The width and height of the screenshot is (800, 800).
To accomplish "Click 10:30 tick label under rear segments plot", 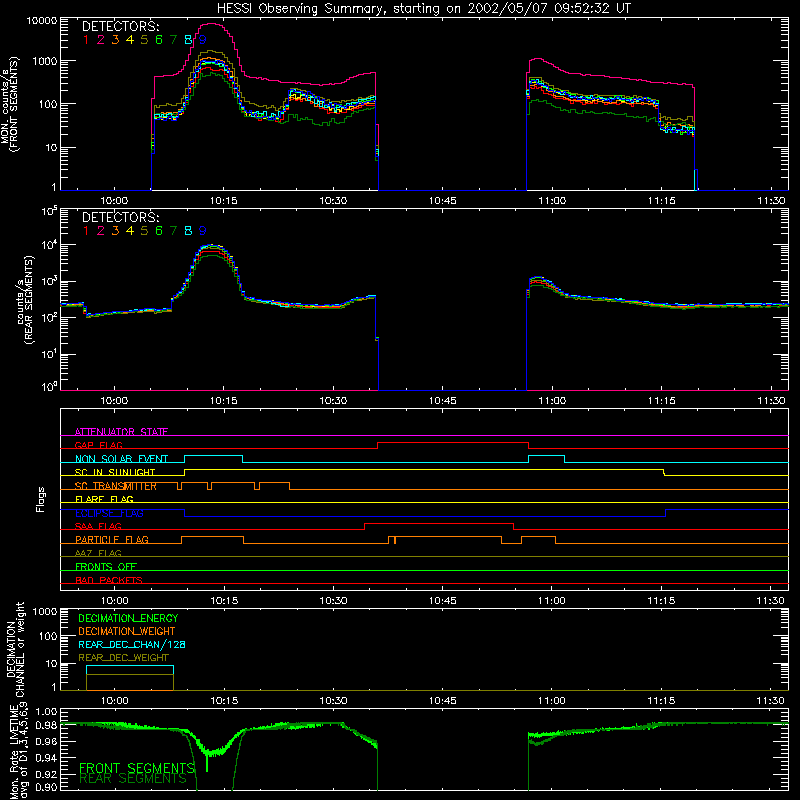I will point(333,401).
